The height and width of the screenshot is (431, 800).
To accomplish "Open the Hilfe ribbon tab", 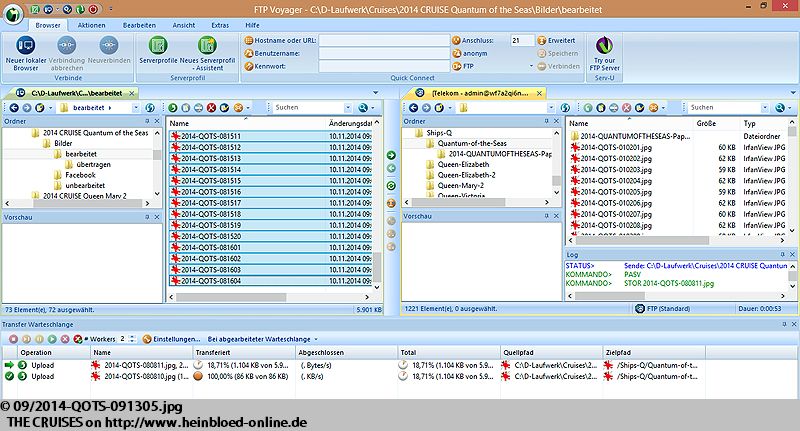I will click(252, 25).
